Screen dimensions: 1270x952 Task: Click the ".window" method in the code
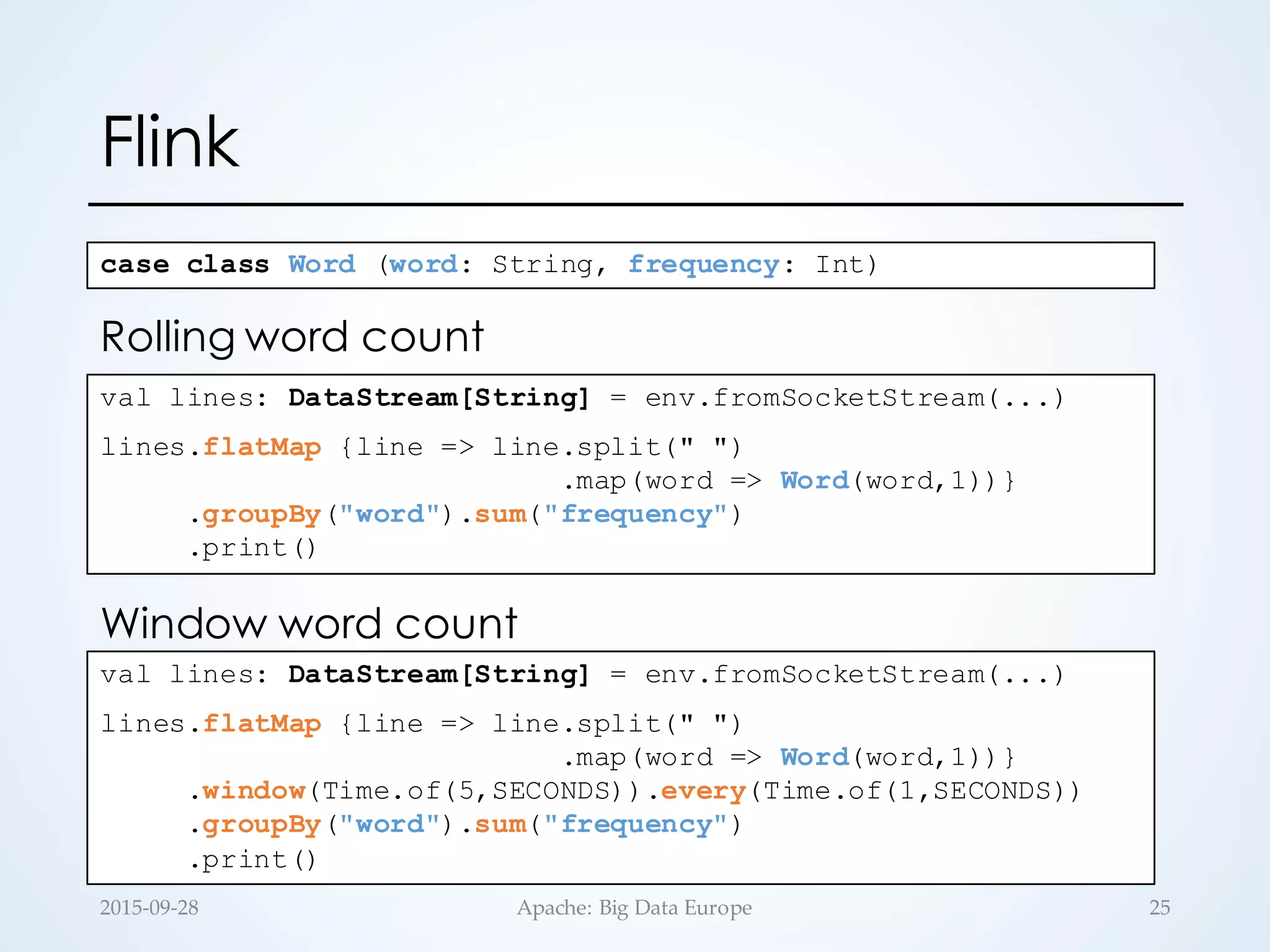click(248, 791)
